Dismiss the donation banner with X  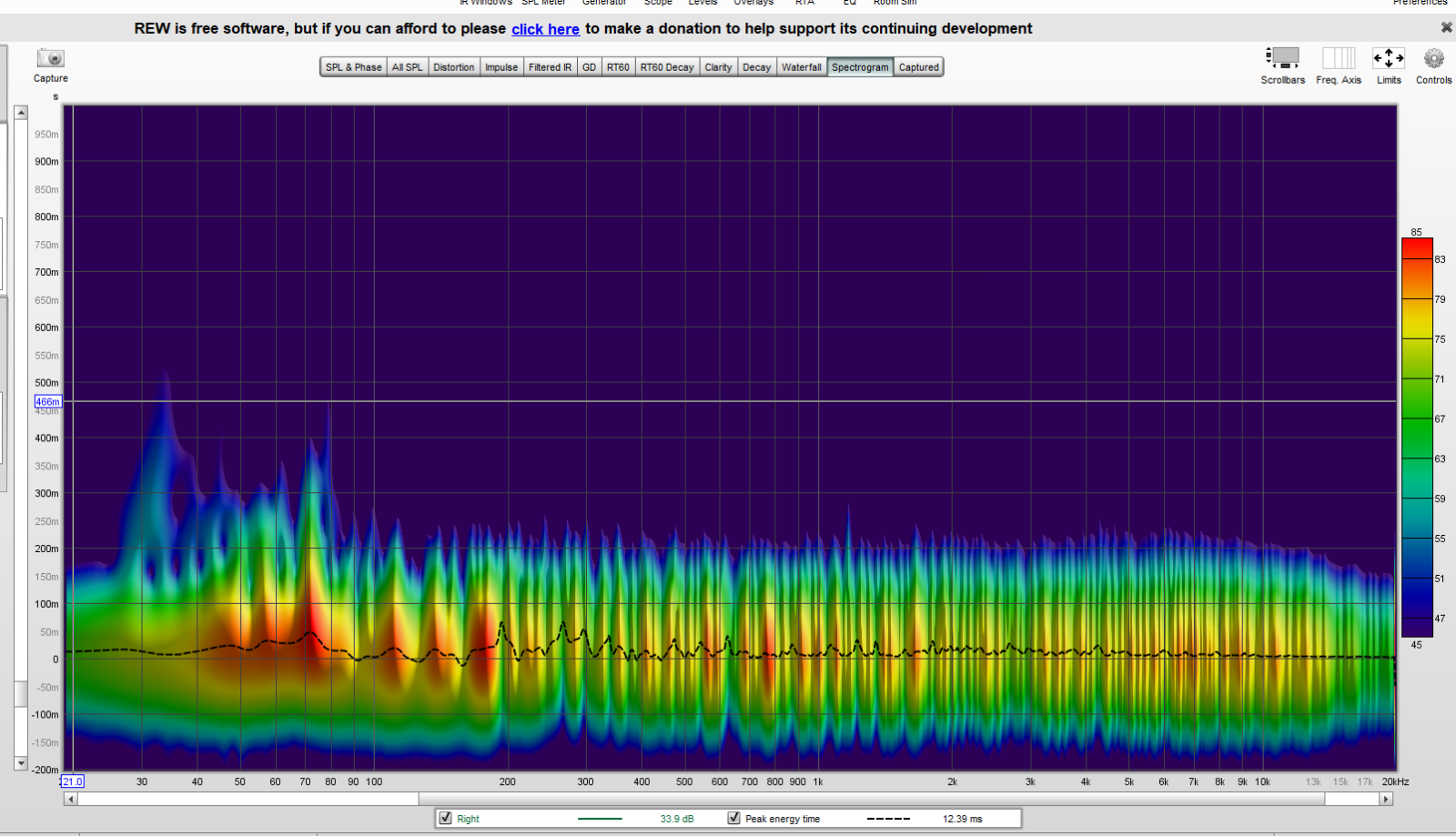point(1446,28)
